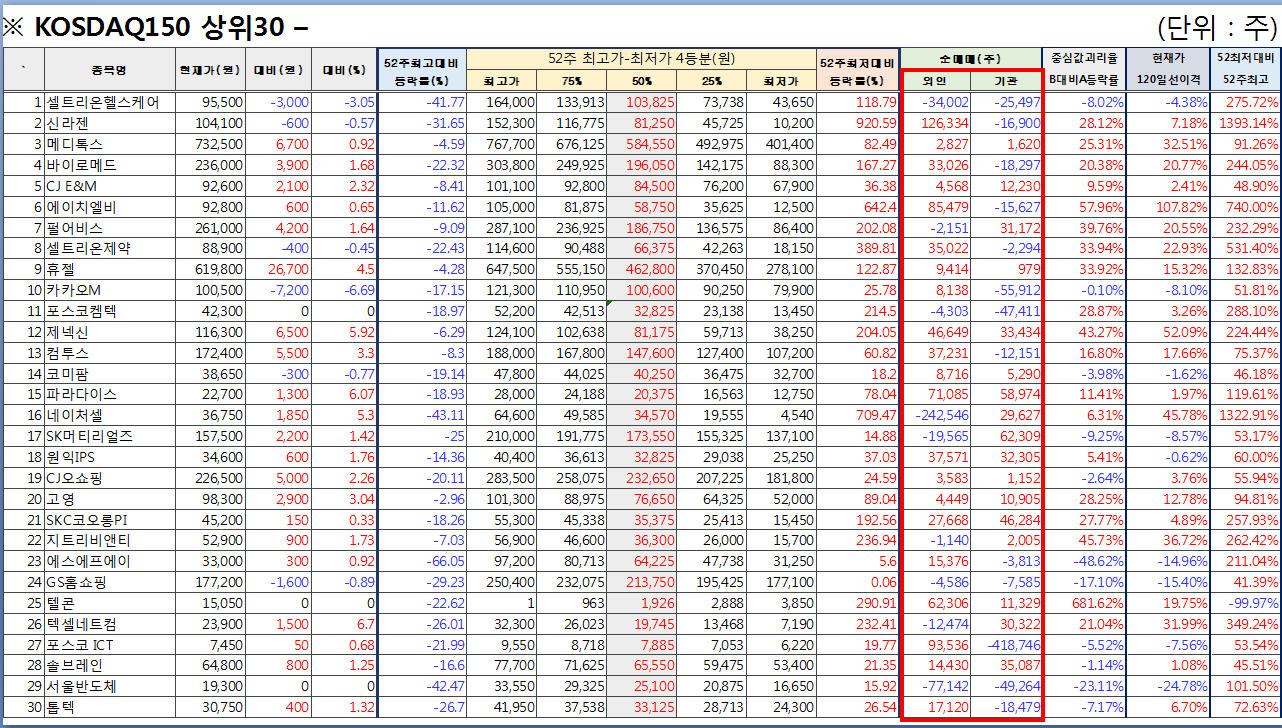Viewport: 1282px width, 728px height.
Task: Click the 순매매(주) header cell
Action: [970, 59]
